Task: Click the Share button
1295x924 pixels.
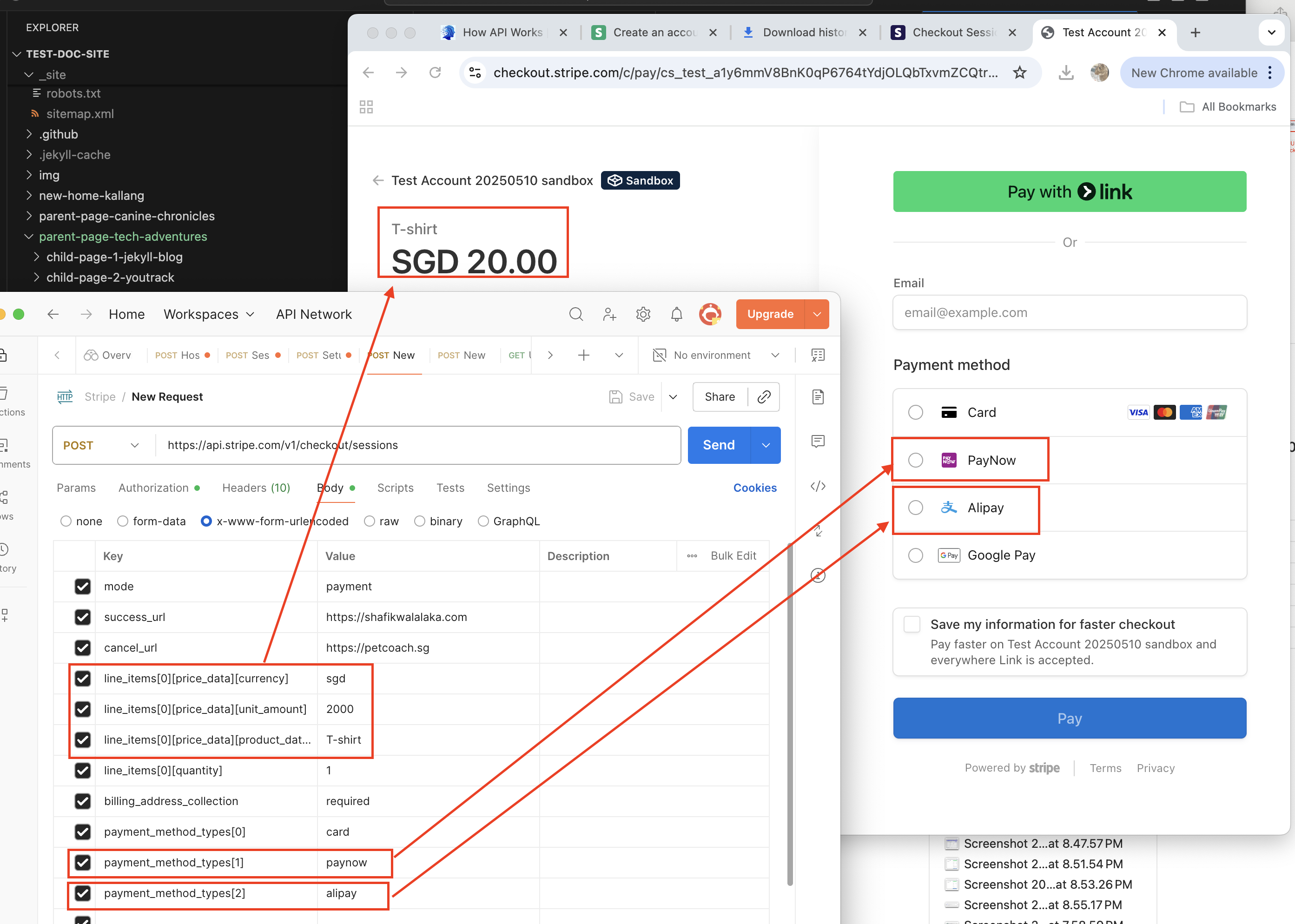Action: tap(719, 396)
